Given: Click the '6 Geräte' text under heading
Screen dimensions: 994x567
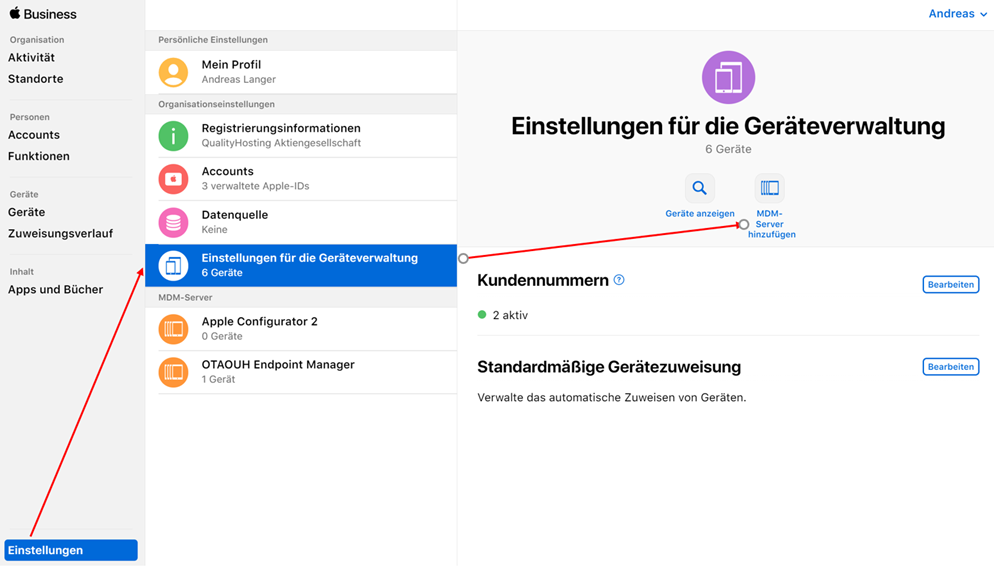Looking at the screenshot, I should click(x=728, y=149).
